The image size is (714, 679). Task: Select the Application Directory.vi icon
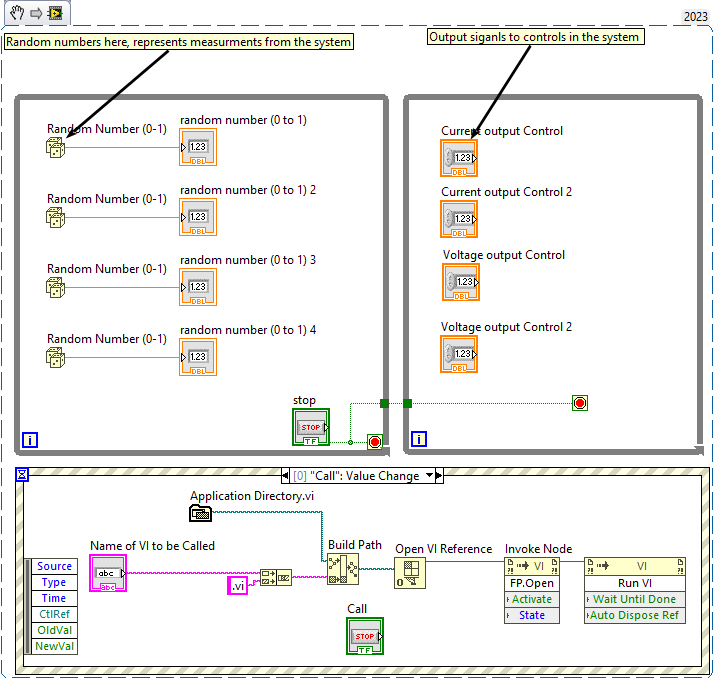[x=200, y=513]
